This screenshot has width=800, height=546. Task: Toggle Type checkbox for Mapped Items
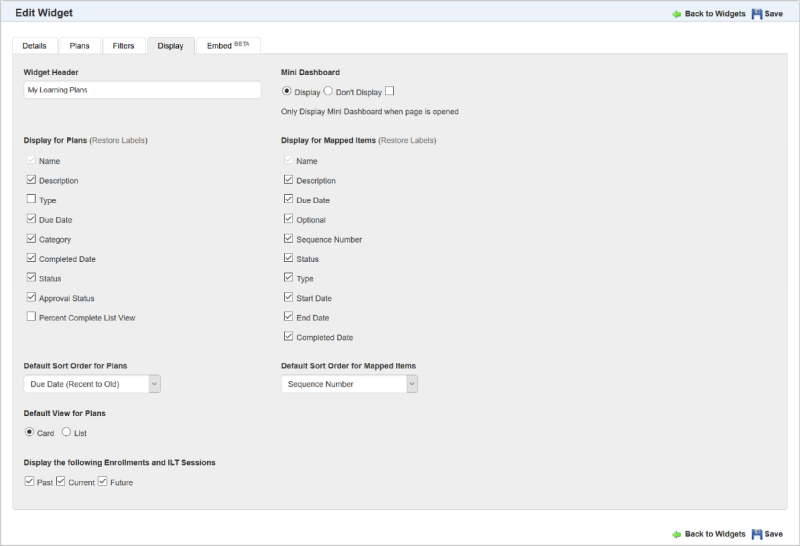(288, 277)
